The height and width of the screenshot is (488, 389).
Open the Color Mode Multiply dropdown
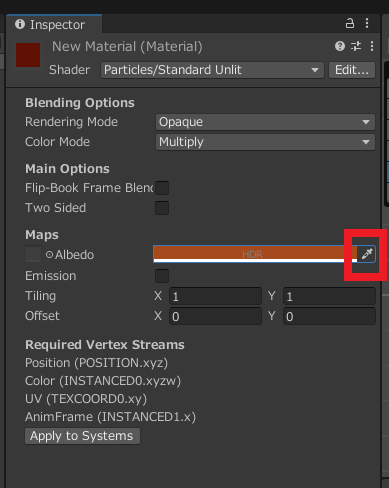[x=265, y=142]
